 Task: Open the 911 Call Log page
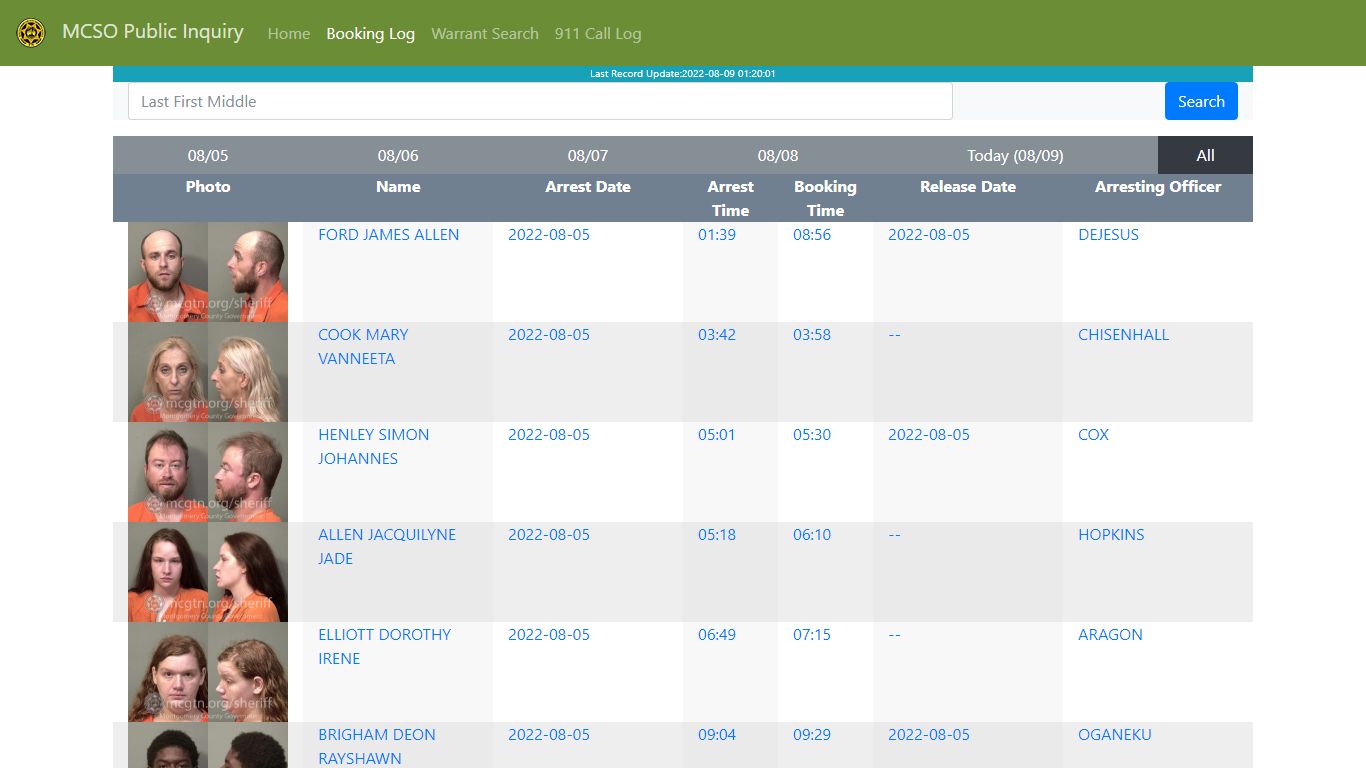tap(598, 33)
